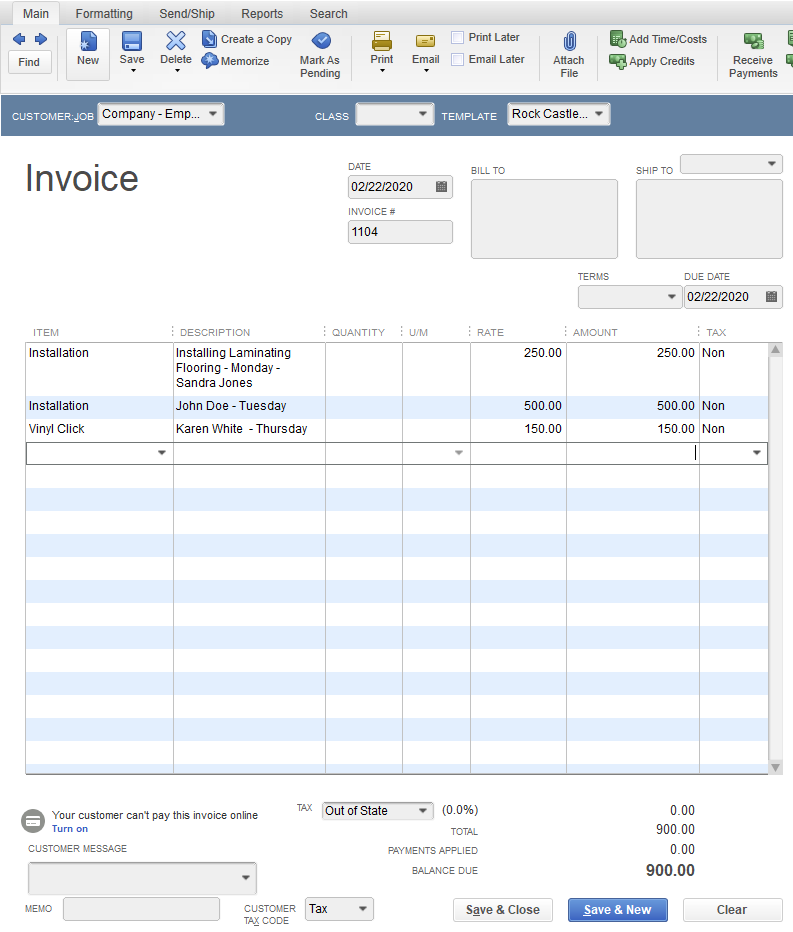Open Apply Credits
Viewport: 793px width, 932px height.
[x=652, y=61]
